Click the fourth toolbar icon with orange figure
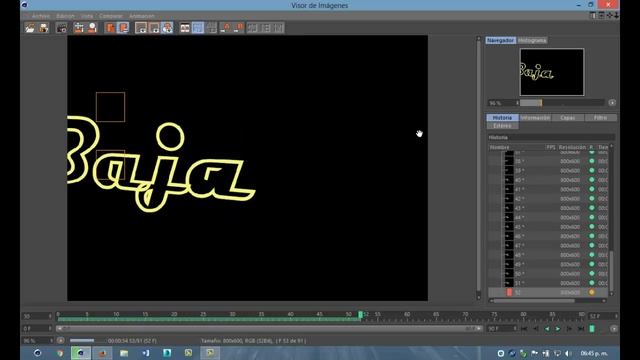This screenshot has height=360, width=640. (x=78, y=28)
